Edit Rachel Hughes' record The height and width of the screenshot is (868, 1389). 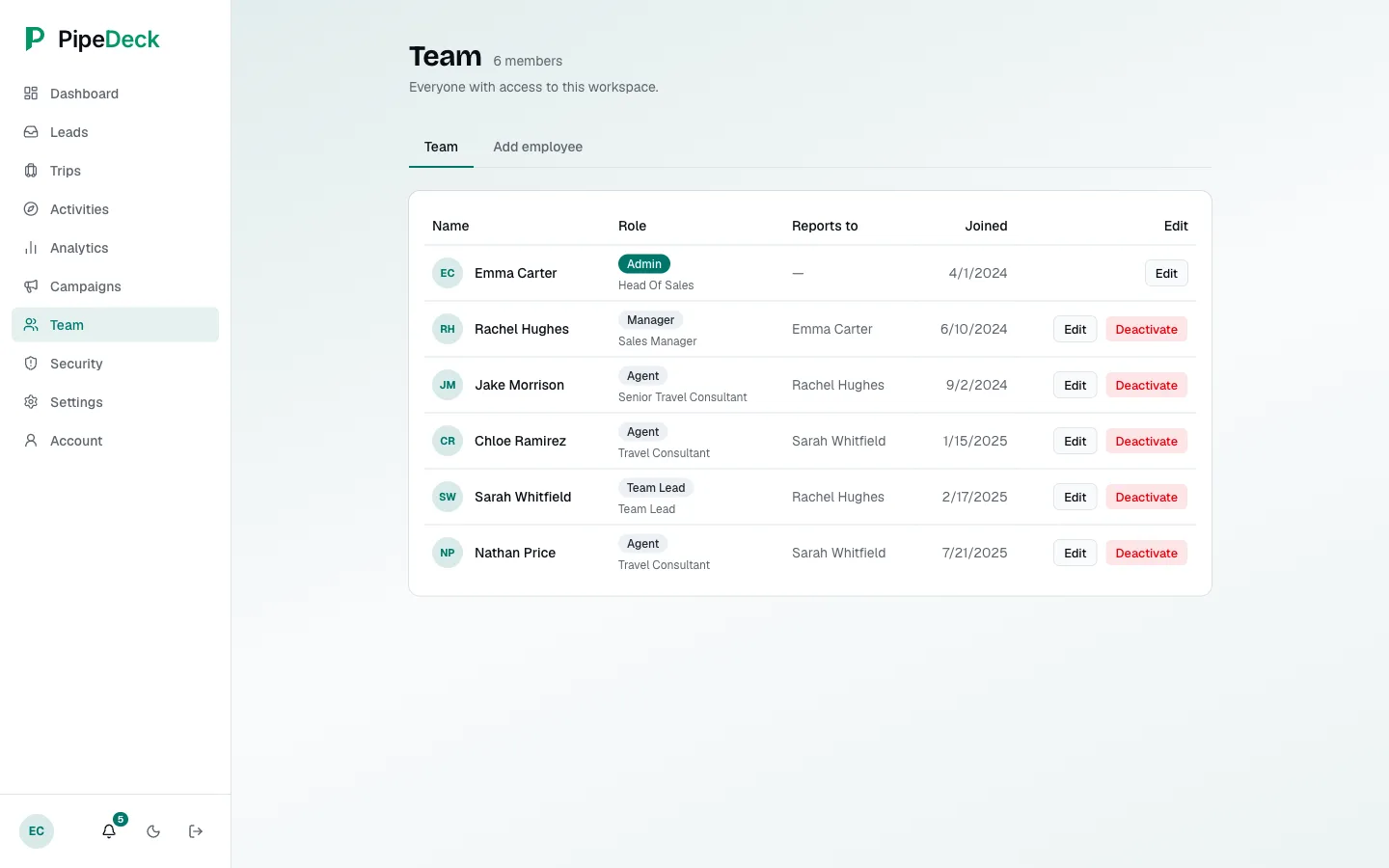(1075, 329)
